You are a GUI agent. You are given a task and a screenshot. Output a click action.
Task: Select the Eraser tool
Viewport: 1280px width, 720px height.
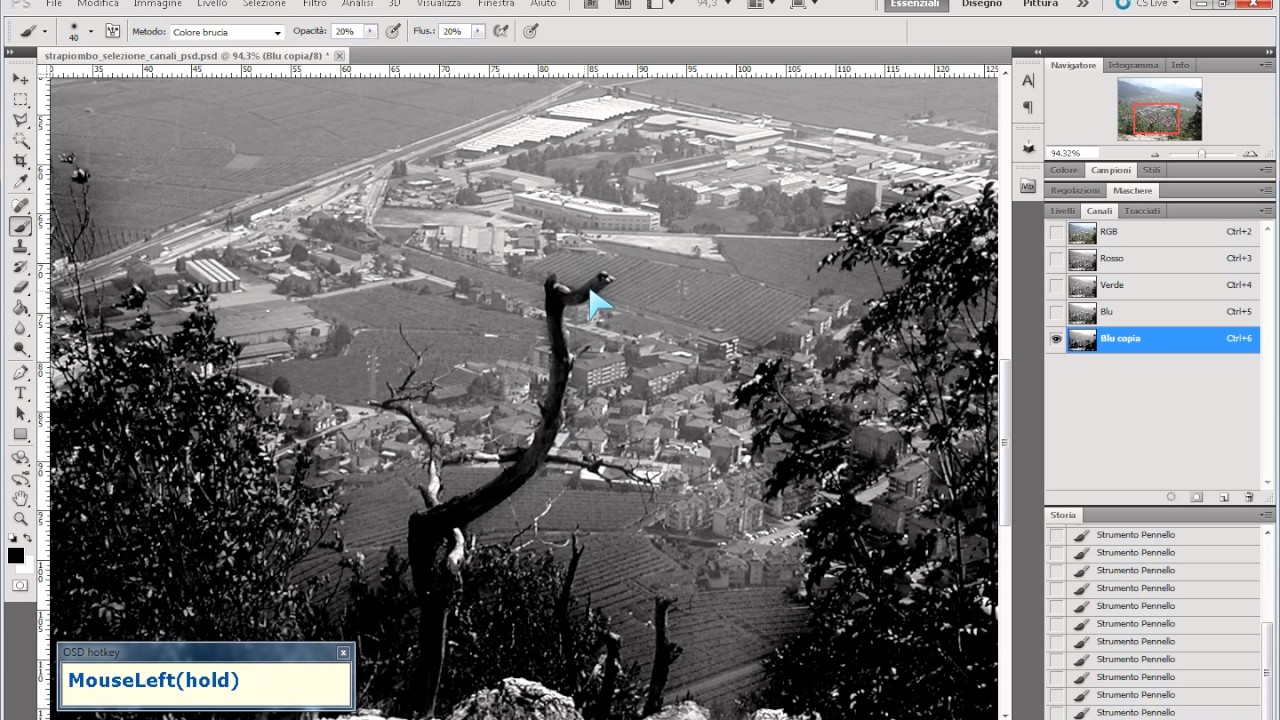click(x=20, y=288)
